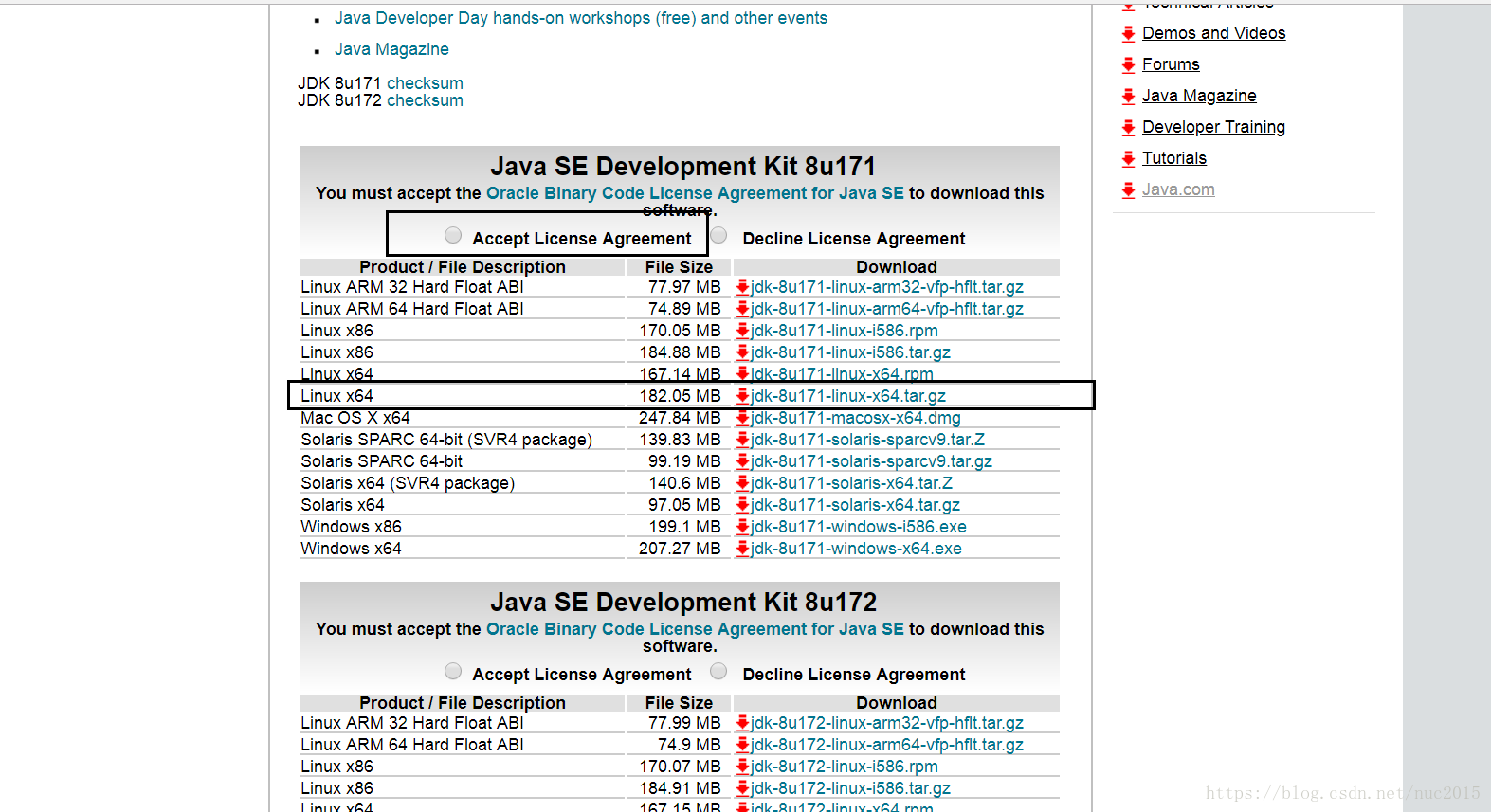The image size is (1491, 812).
Task: Click red arrow icon beside Forums
Action: coord(1128,65)
